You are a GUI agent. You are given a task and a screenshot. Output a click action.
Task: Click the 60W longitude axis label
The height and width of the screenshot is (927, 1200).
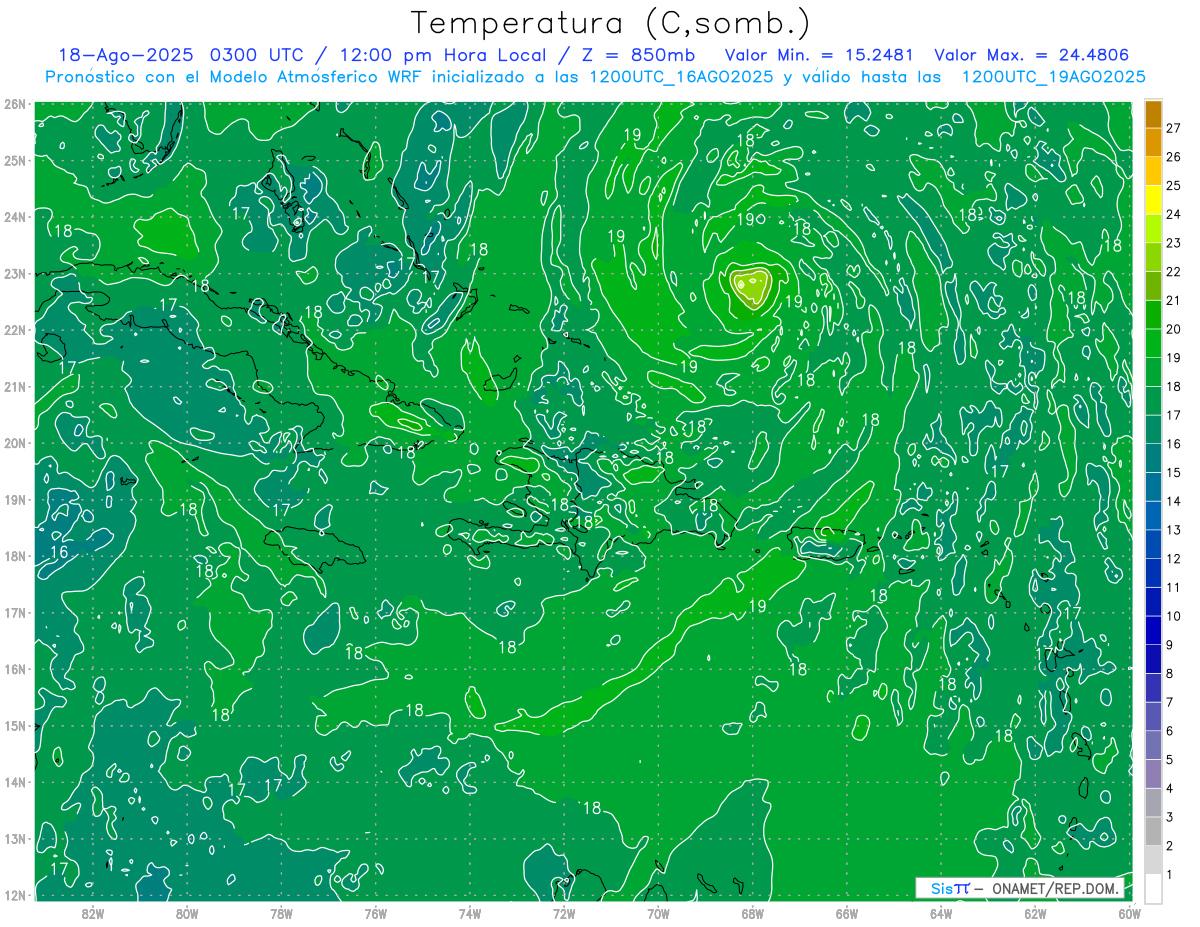pos(1128,913)
